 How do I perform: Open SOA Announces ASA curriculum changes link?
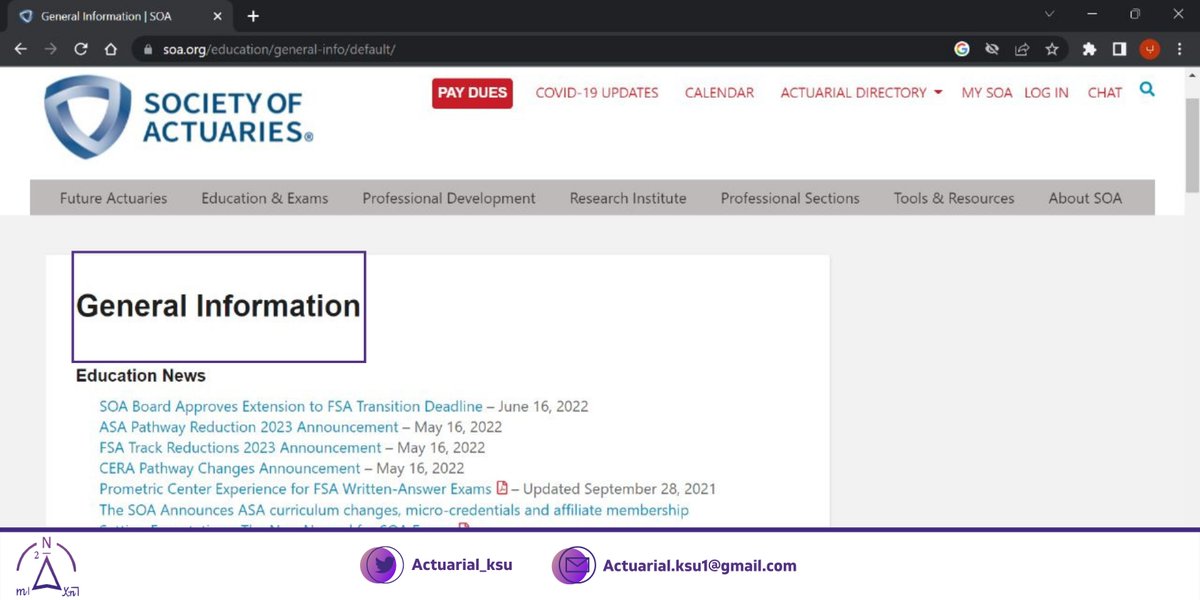(394, 510)
